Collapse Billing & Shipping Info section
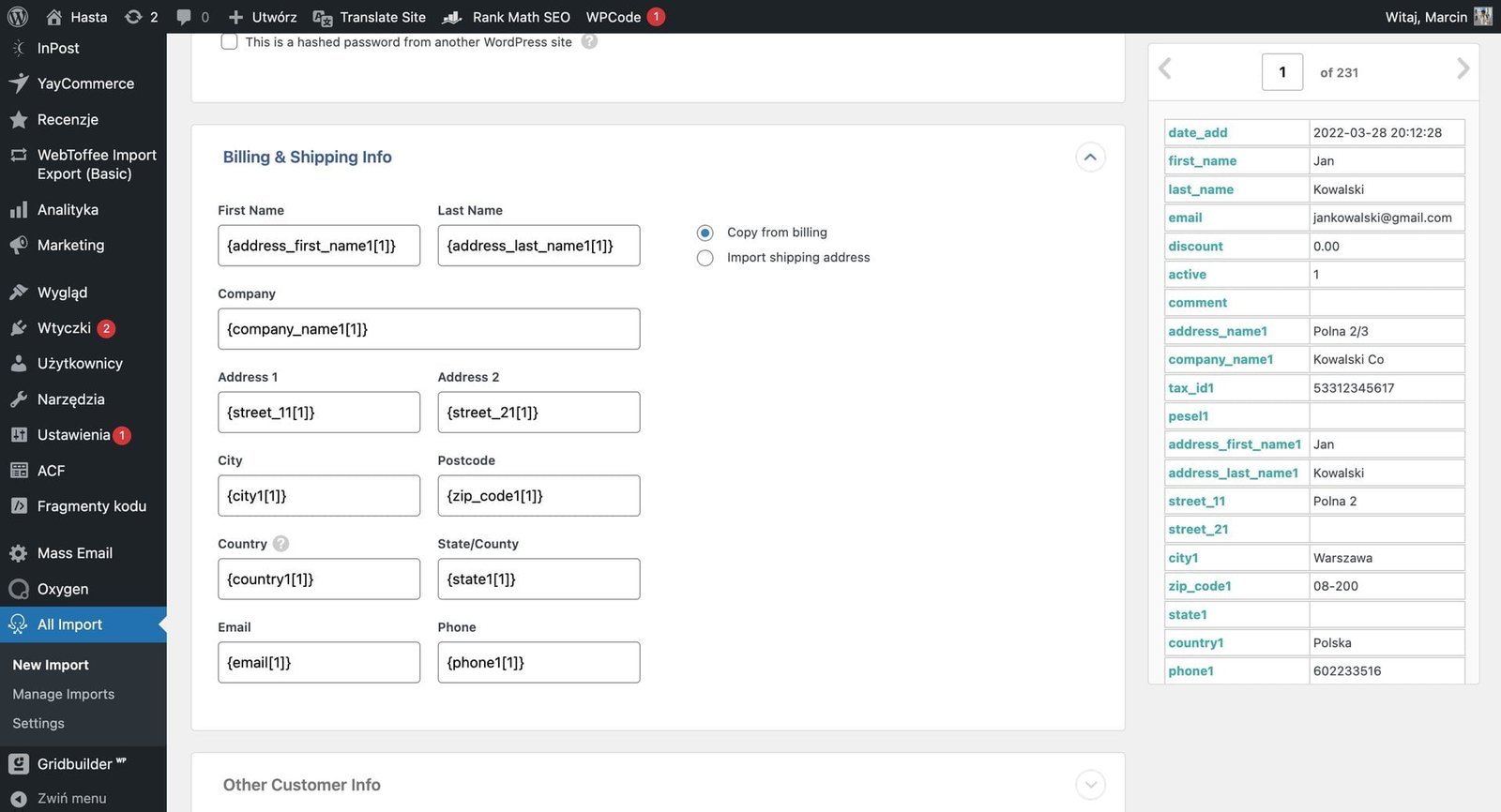Viewport: 1501px width, 812px height. (1089, 158)
